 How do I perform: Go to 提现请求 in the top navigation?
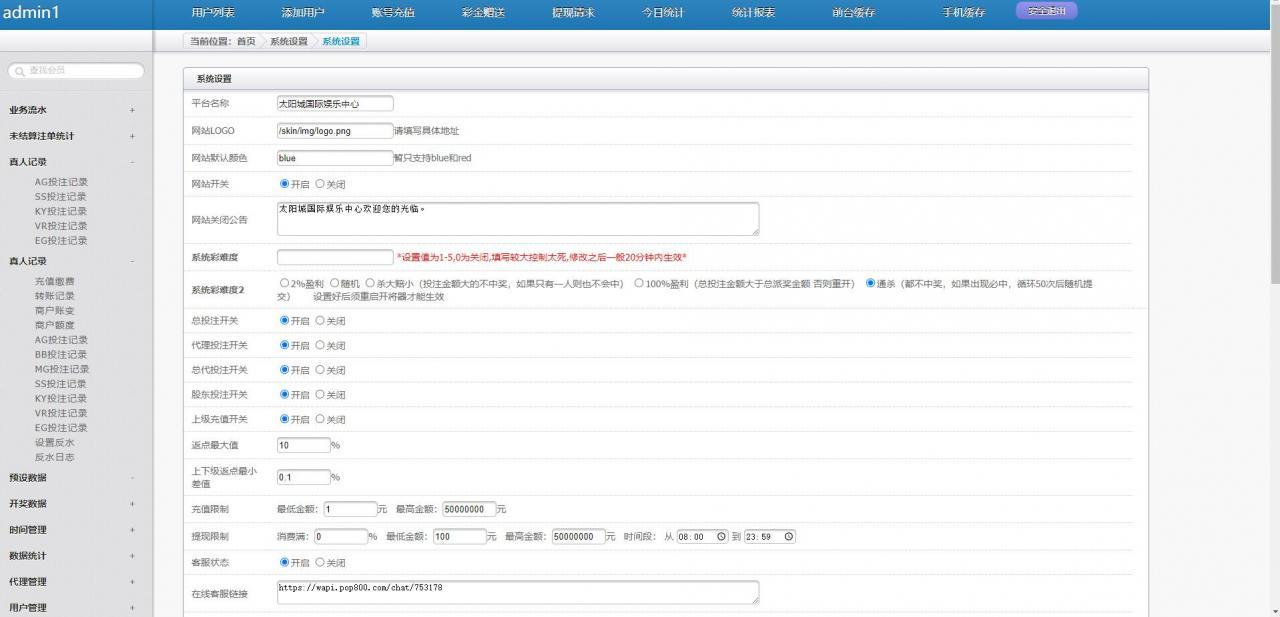pyautogui.click(x=573, y=13)
